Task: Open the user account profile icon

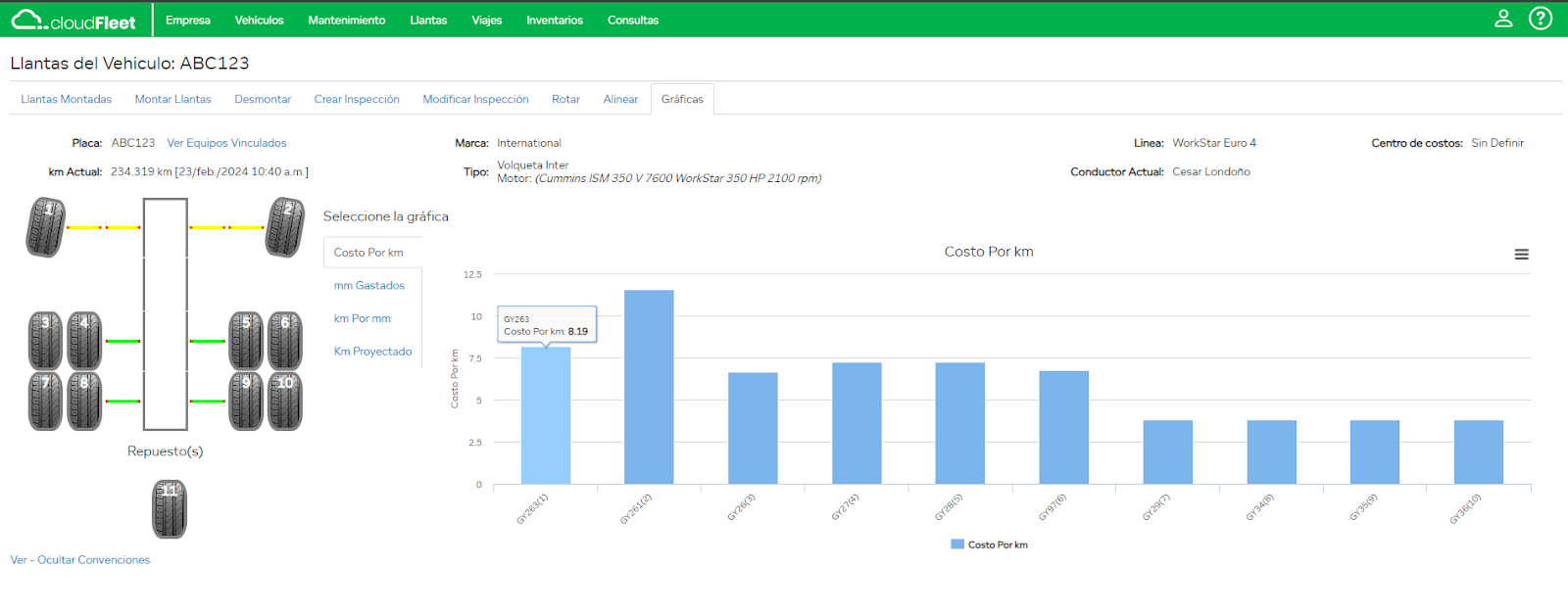Action: pyautogui.click(x=1502, y=19)
